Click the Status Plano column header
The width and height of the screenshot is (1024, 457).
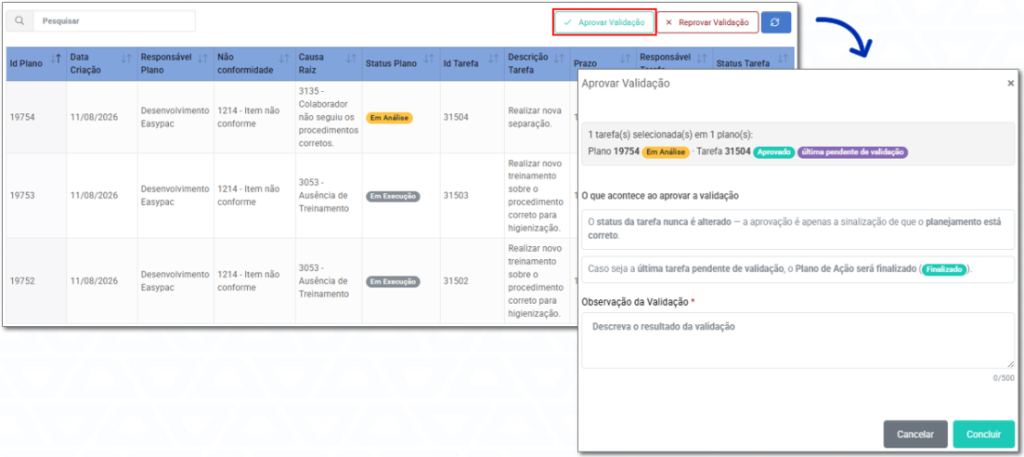coord(400,64)
